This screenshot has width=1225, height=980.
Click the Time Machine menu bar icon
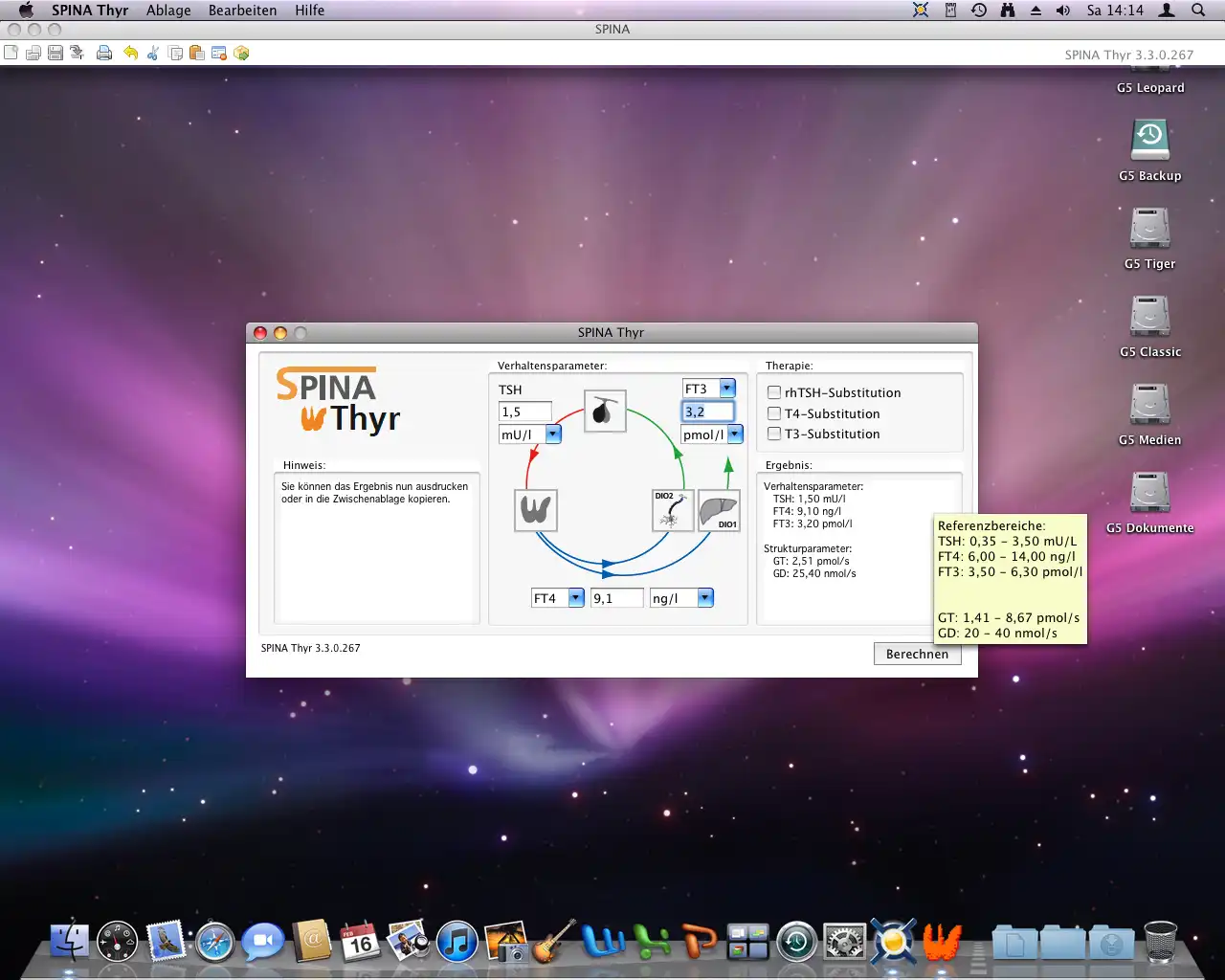[979, 10]
